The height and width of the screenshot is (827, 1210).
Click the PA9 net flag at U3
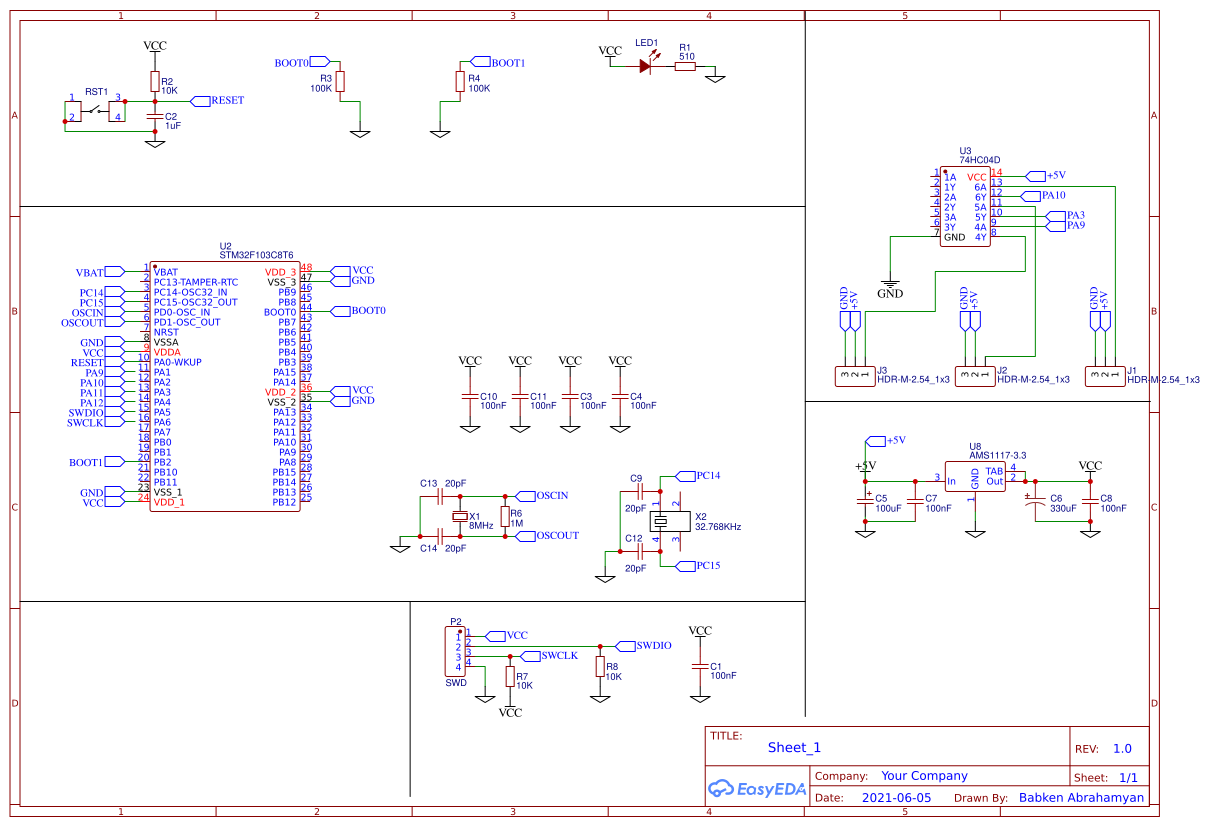(x=1066, y=226)
